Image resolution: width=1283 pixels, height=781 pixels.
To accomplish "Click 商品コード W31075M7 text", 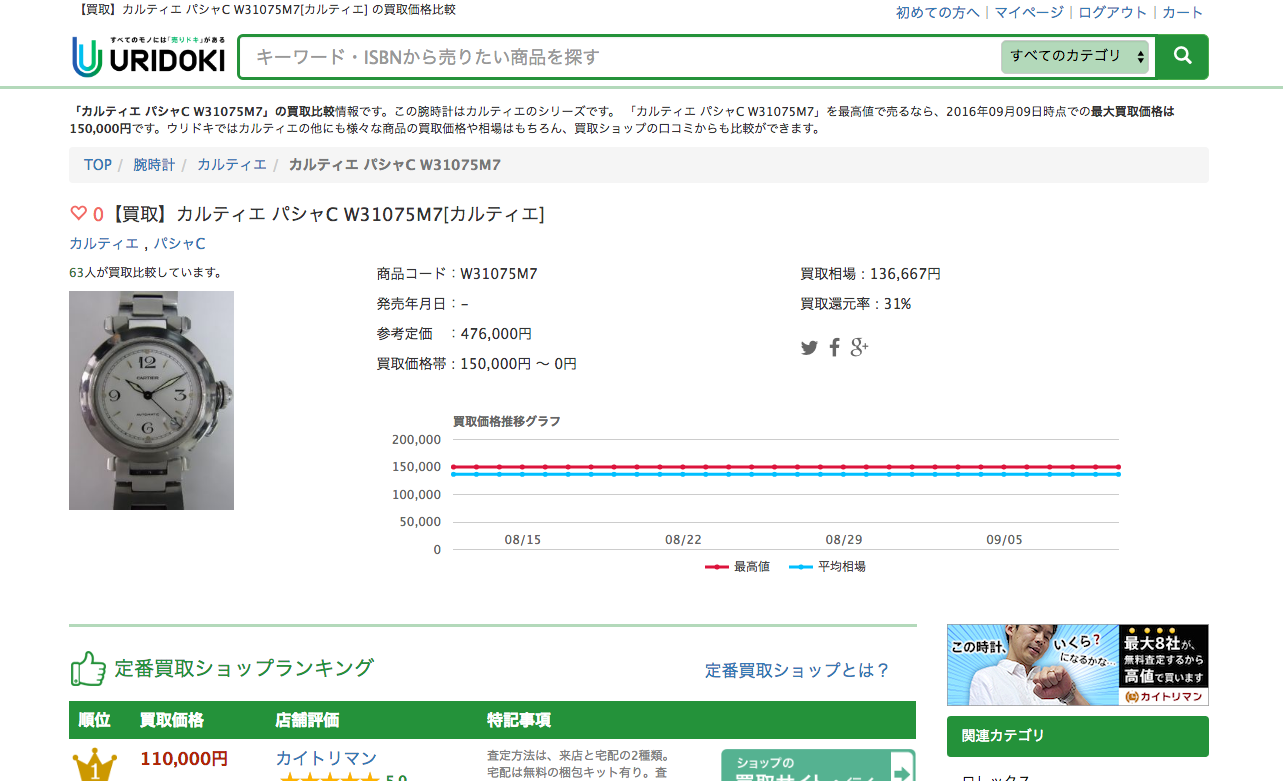I will [457, 274].
